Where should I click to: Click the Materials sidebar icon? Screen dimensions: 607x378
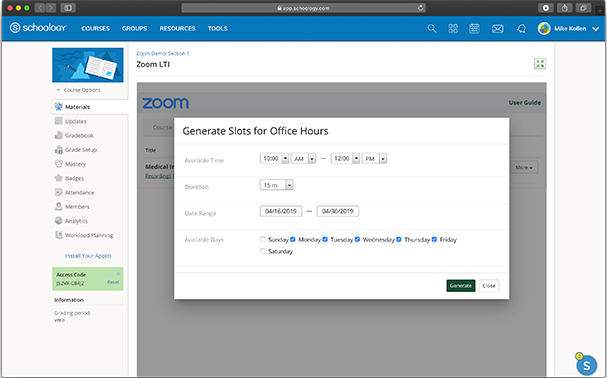(x=58, y=107)
